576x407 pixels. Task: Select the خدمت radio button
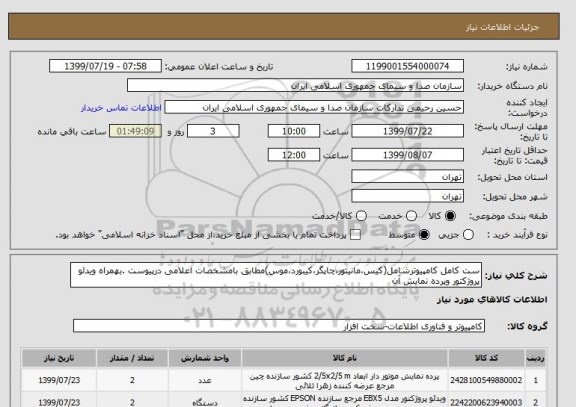pyautogui.click(x=411, y=216)
